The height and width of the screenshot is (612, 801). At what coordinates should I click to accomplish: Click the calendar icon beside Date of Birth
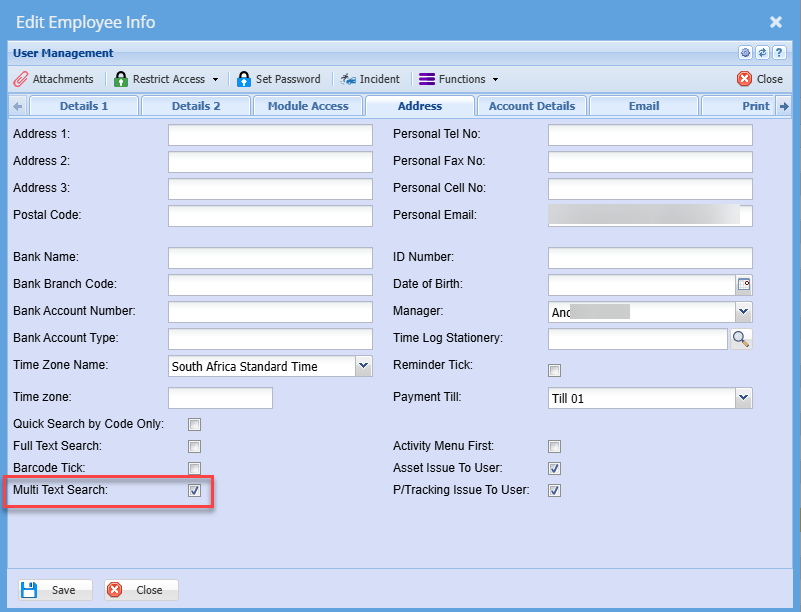(x=743, y=284)
